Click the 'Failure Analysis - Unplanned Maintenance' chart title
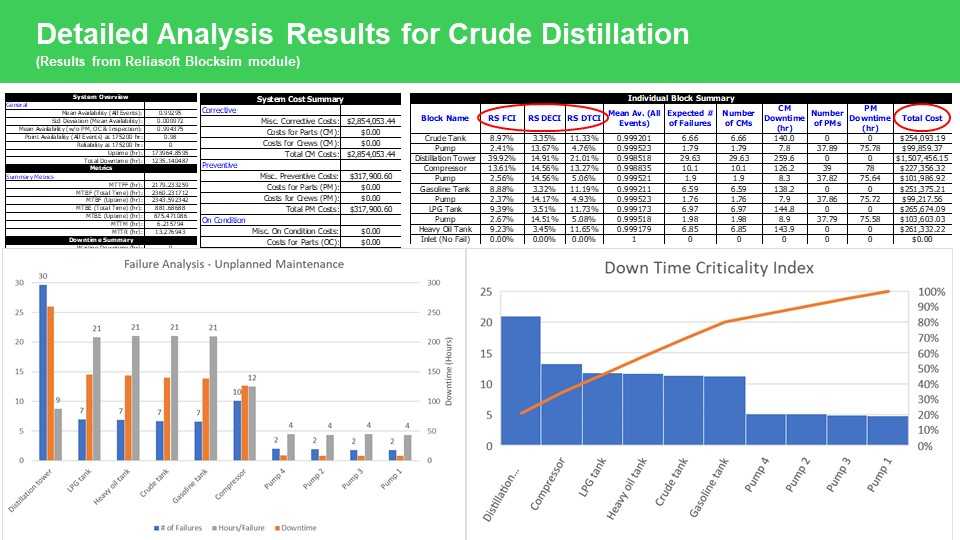This screenshot has width=960, height=540. tap(233, 264)
